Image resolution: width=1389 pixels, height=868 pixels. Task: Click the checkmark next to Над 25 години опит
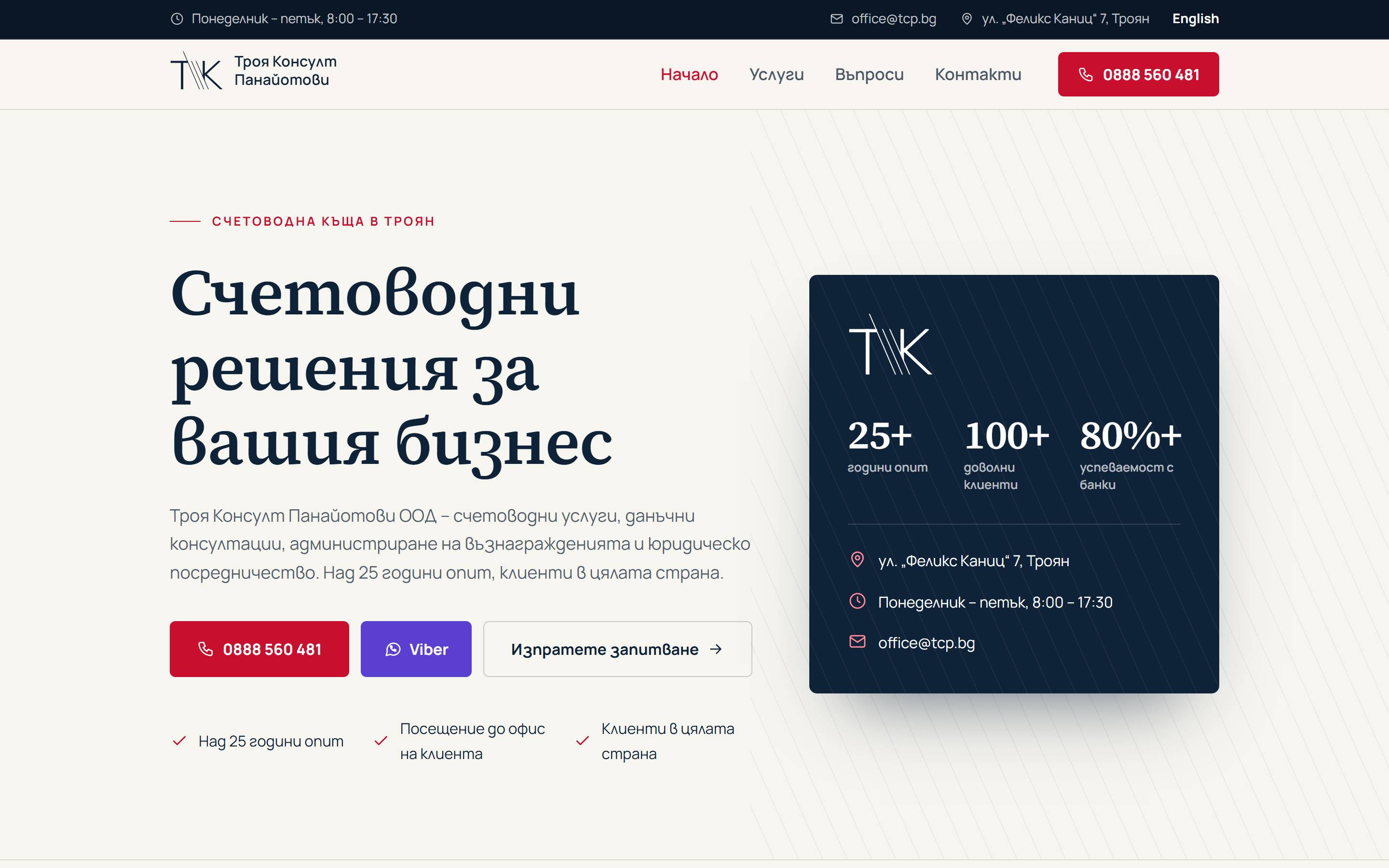point(179,741)
